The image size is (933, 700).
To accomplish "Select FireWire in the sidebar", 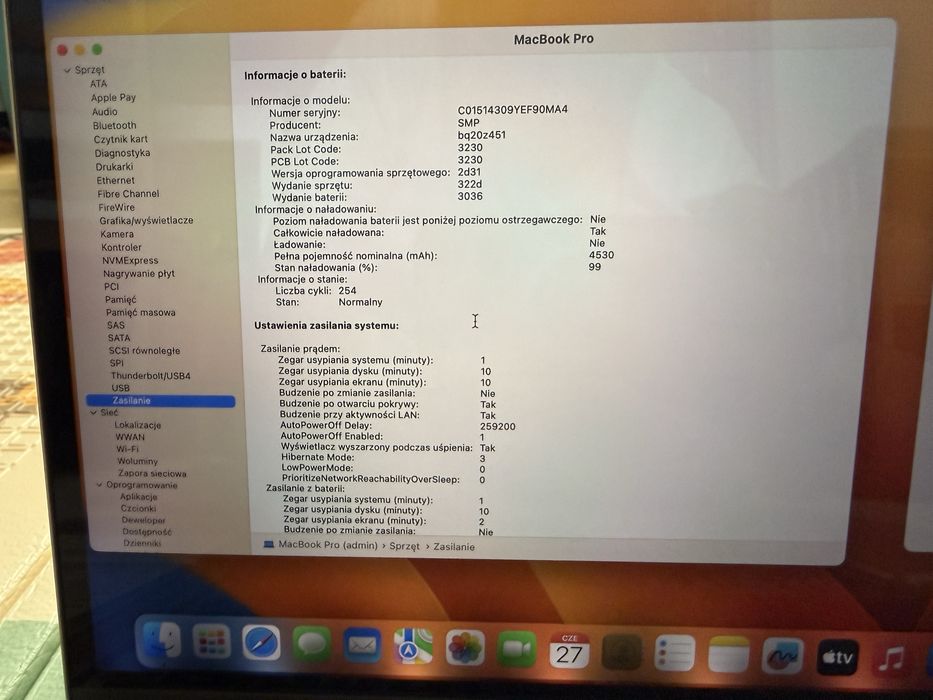I will pos(117,207).
